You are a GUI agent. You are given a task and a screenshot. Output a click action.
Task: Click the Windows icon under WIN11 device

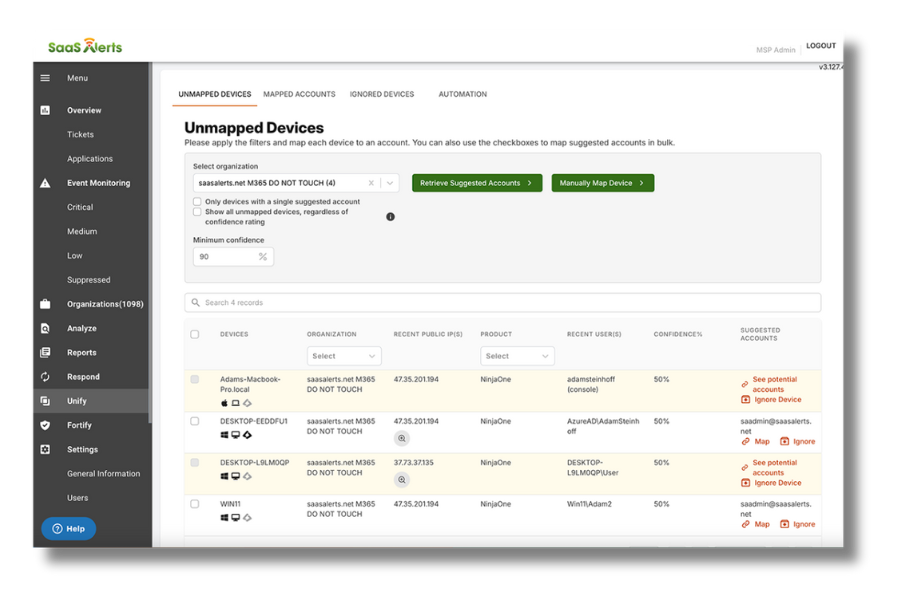pos(224,517)
